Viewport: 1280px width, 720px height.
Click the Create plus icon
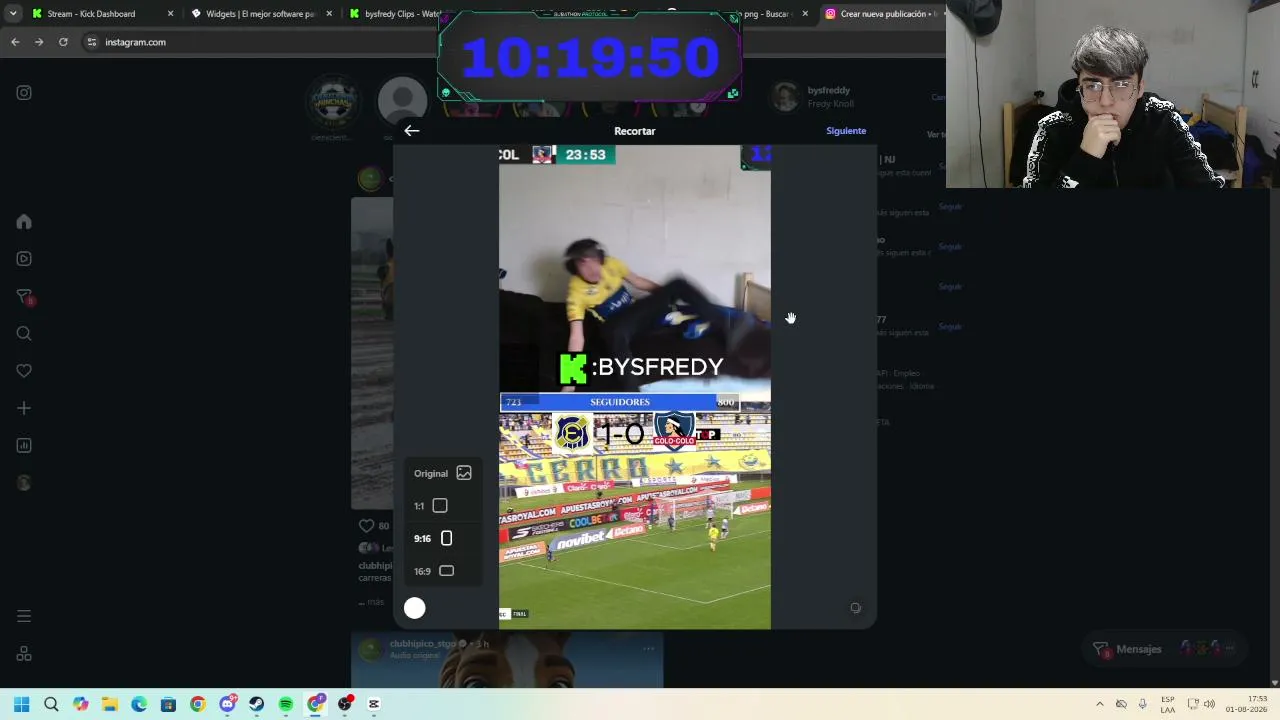point(24,408)
